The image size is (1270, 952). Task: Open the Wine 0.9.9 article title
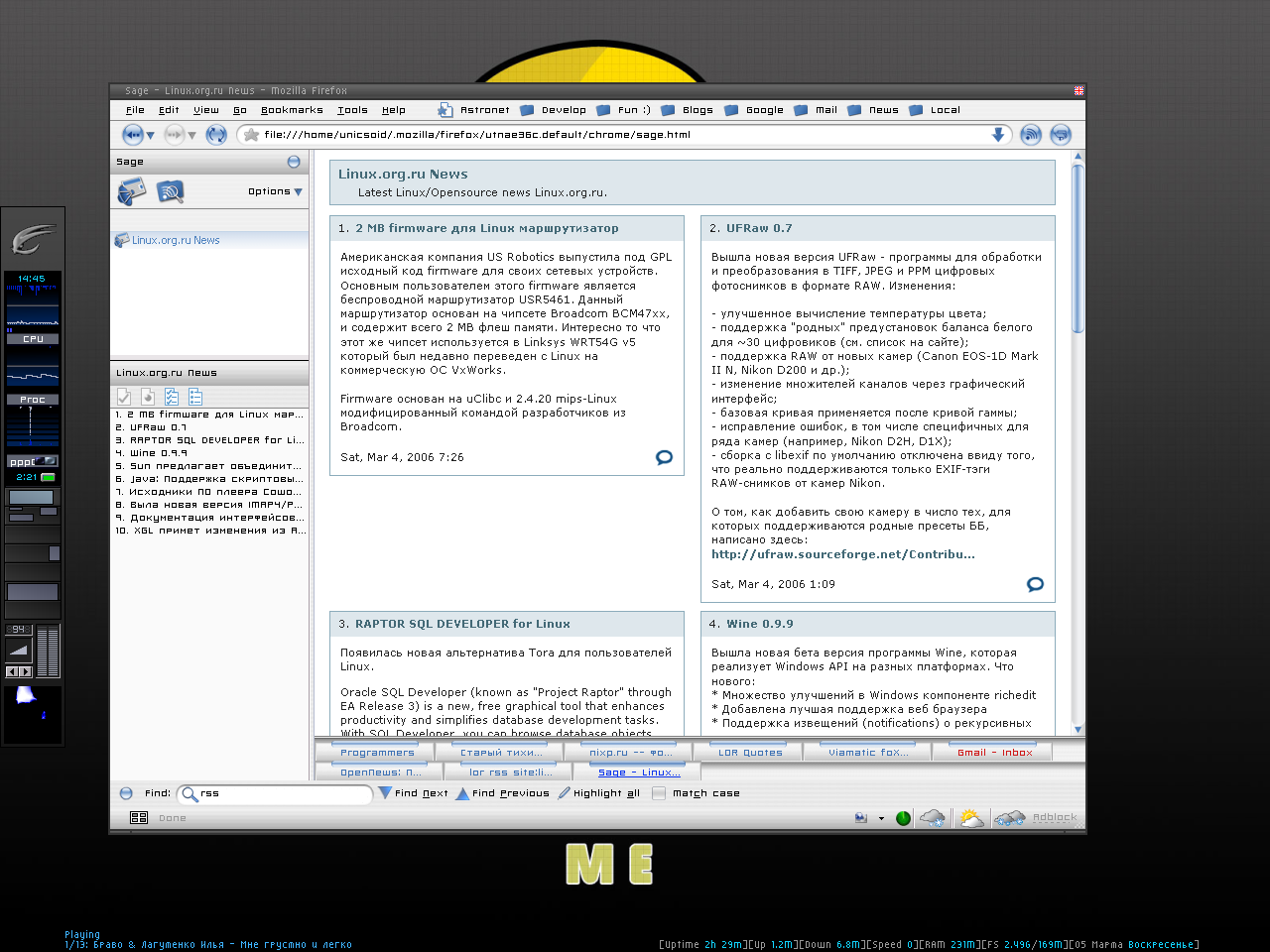tap(760, 624)
